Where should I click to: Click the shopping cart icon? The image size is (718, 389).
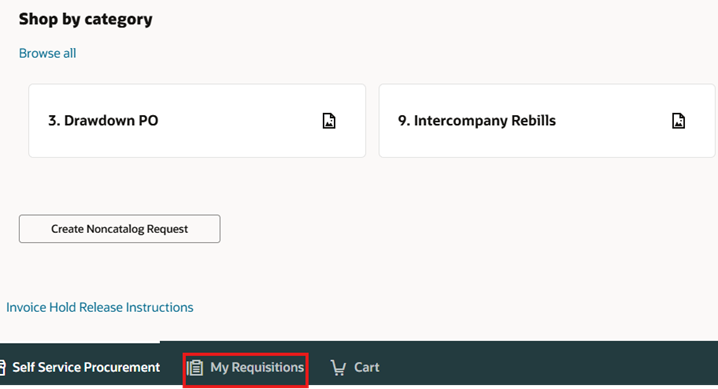coord(338,367)
